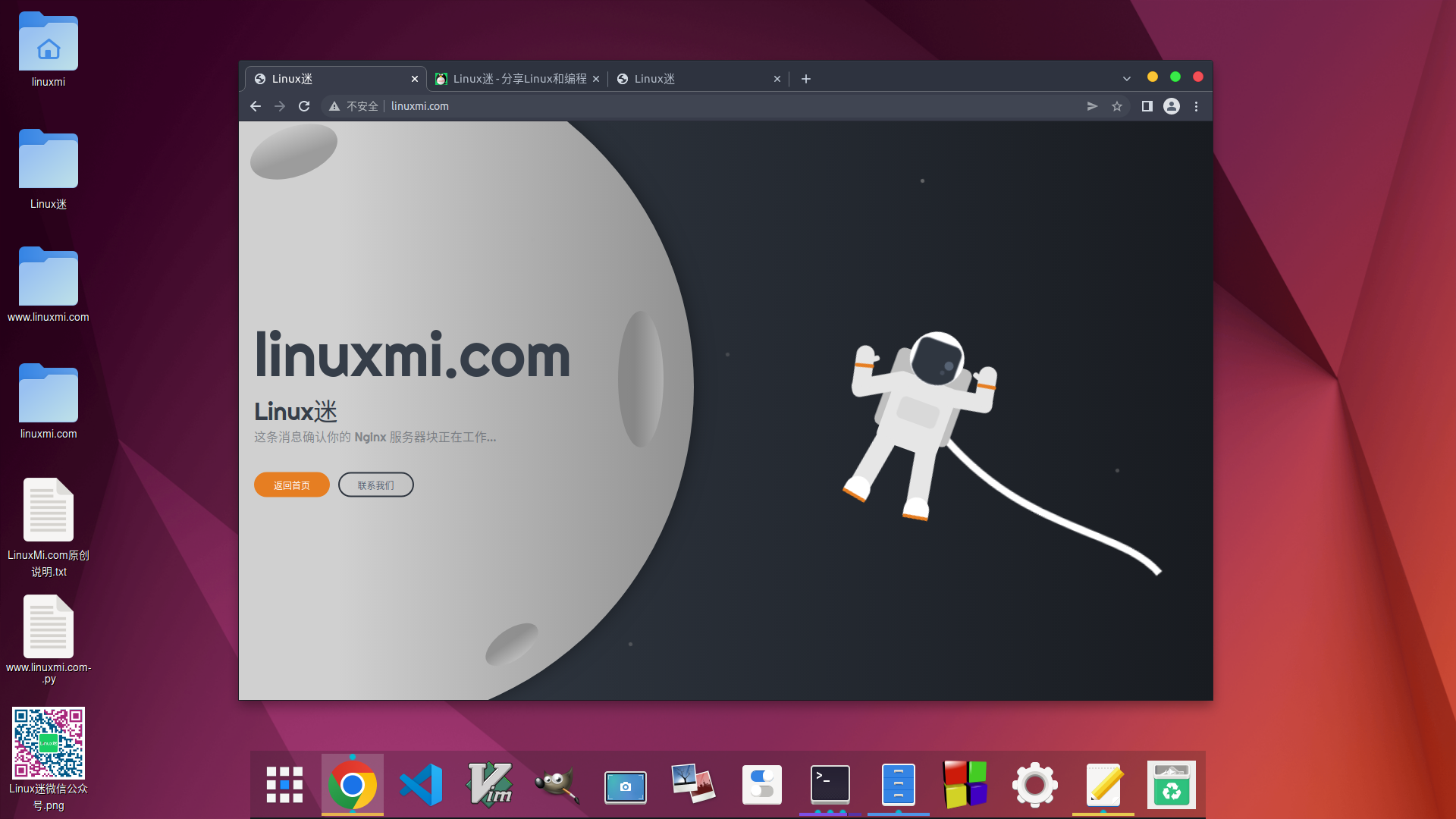Click the not-secure warning icon
This screenshot has width=1456, height=819.
click(x=334, y=106)
